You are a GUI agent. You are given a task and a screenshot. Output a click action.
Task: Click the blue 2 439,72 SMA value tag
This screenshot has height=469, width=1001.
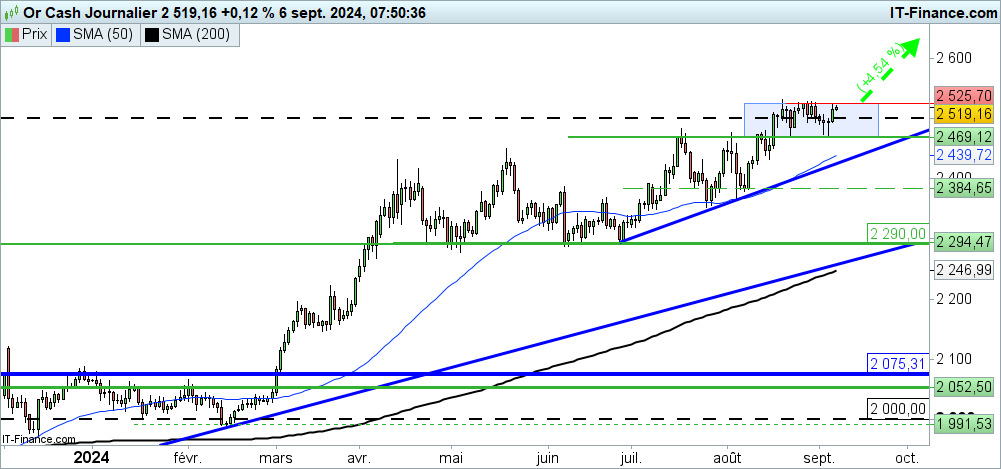(x=964, y=155)
